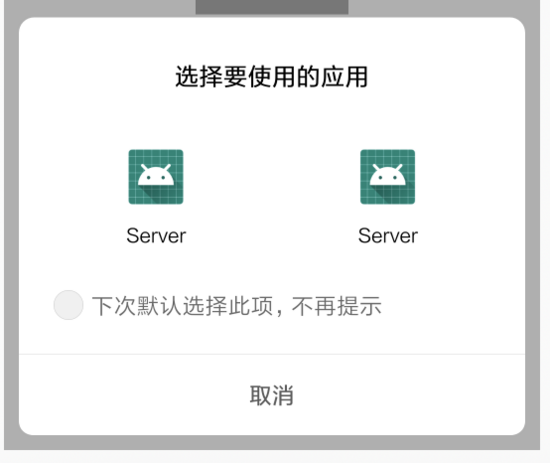Select the right "Server" app label
The width and height of the screenshot is (550, 463).
pos(388,236)
